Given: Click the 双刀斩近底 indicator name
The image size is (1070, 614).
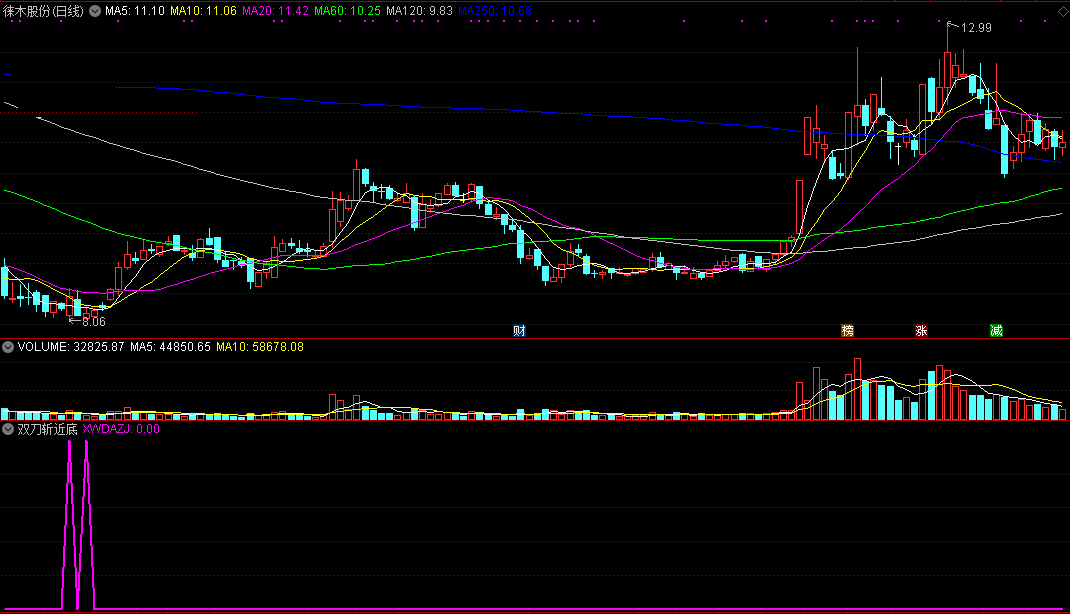Looking at the screenshot, I should [47, 429].
